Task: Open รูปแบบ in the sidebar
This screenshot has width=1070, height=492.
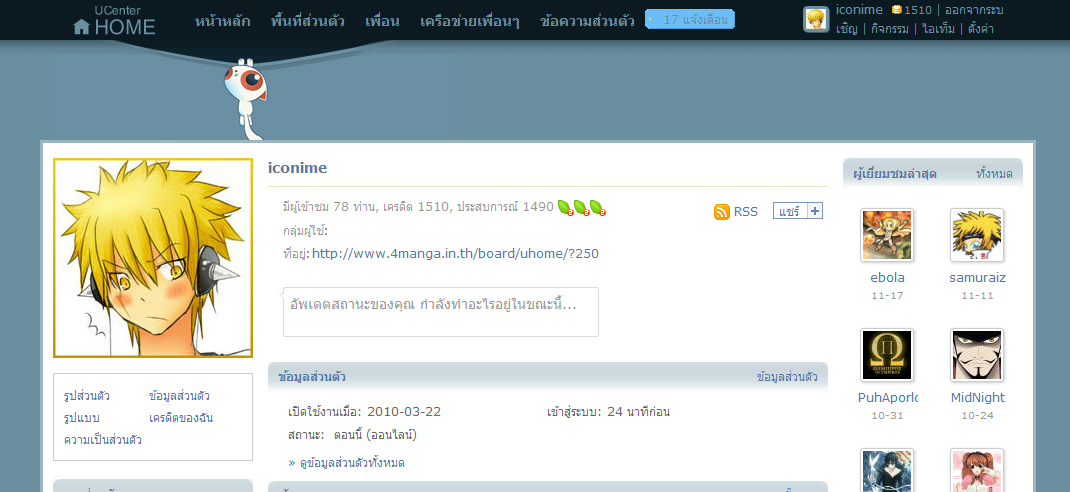Action: click(x=82, y=418)
